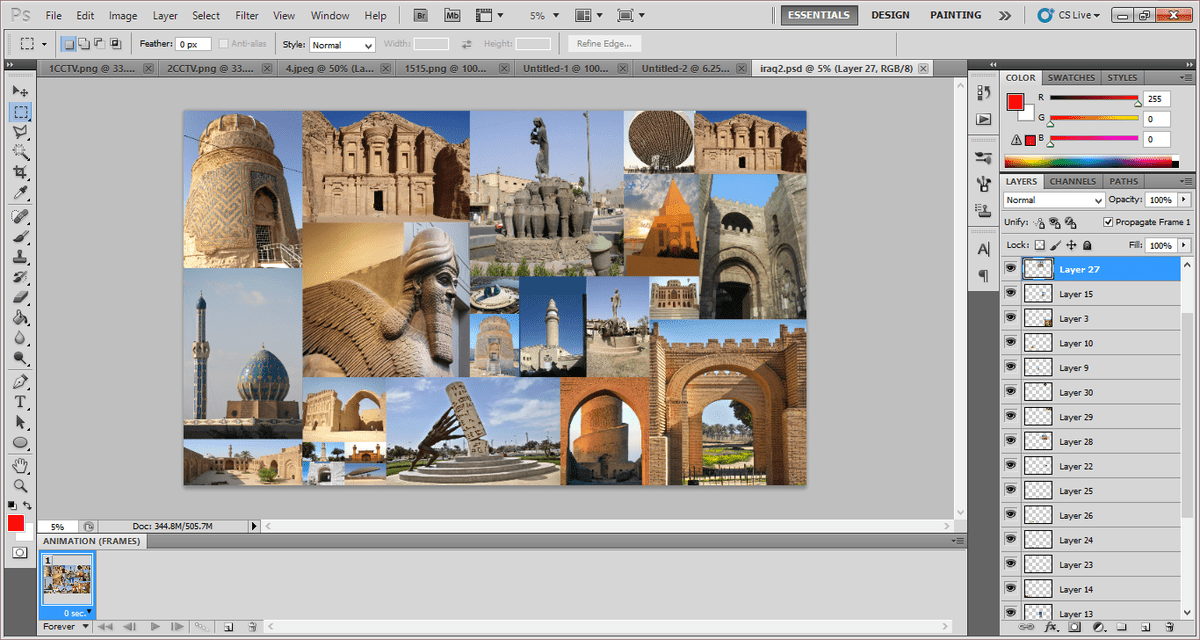Open the Filter menu

[x=246, y=16]
